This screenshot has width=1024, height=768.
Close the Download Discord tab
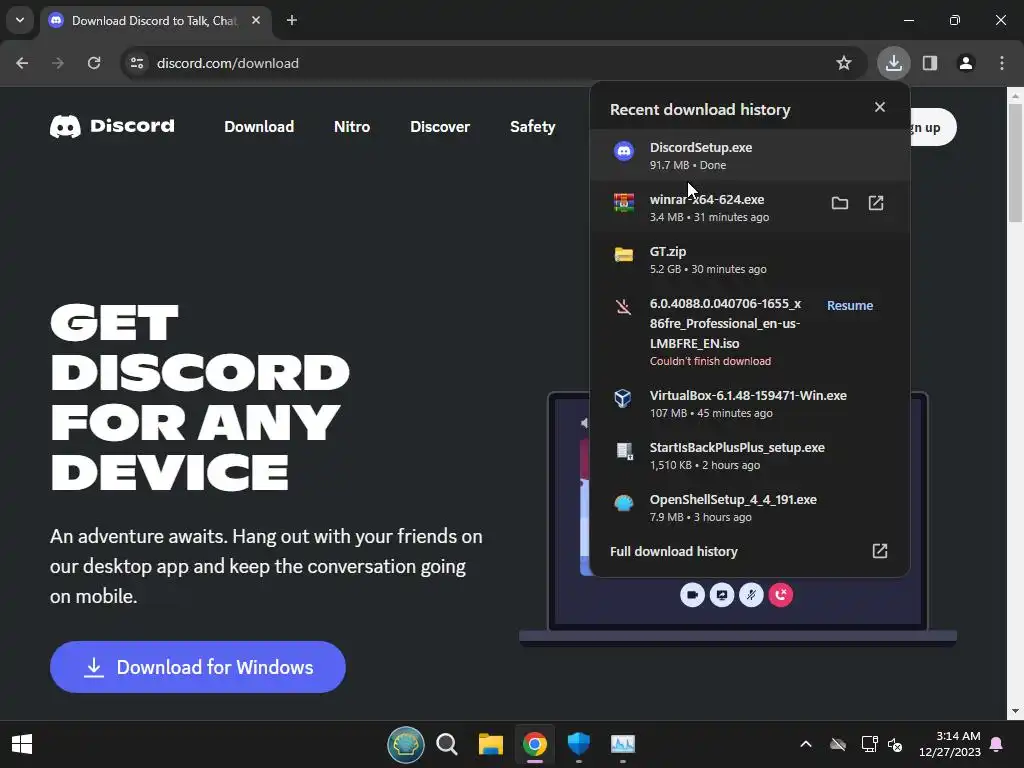pyautogui.click(x=256, y=20)
